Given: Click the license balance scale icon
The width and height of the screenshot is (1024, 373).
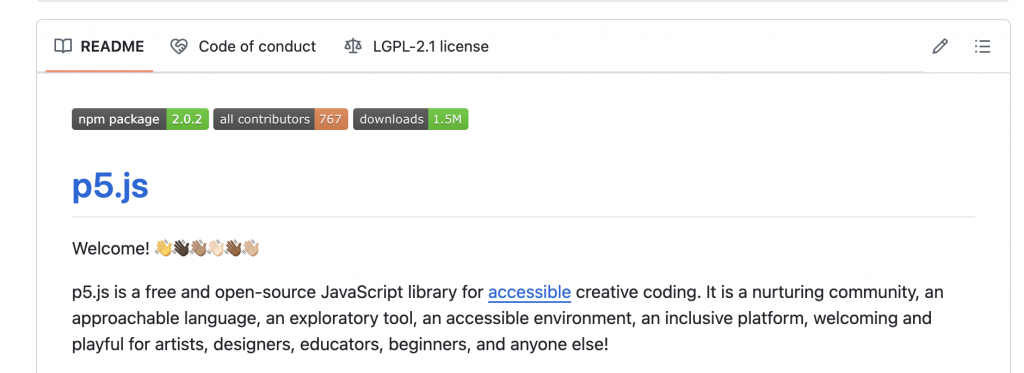Looking at the screenshot, I should (x=353, y=46).
